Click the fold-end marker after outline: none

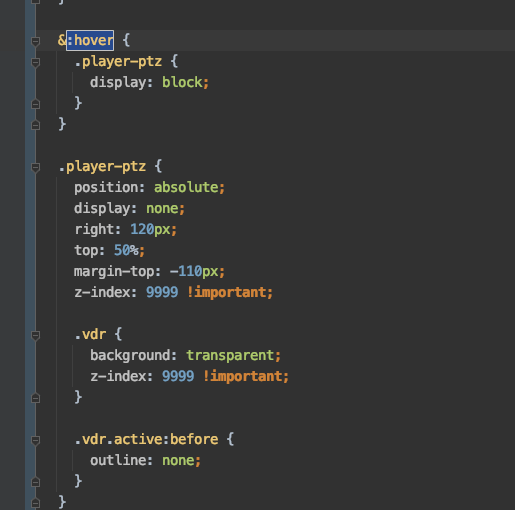coord(35,482)
